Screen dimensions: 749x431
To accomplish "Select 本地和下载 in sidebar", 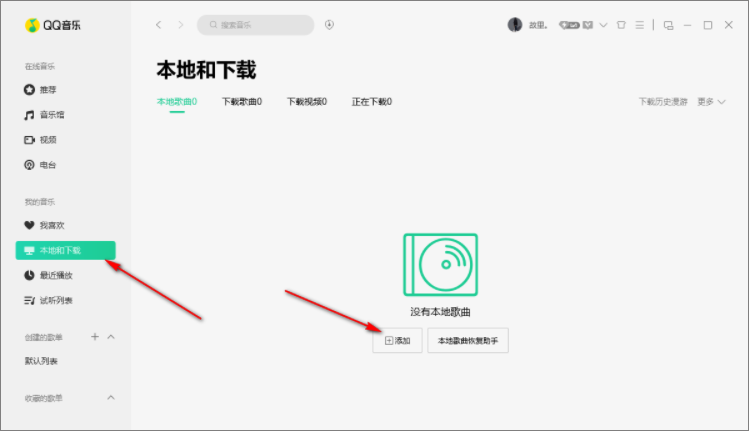I will (x=65, y=250).
